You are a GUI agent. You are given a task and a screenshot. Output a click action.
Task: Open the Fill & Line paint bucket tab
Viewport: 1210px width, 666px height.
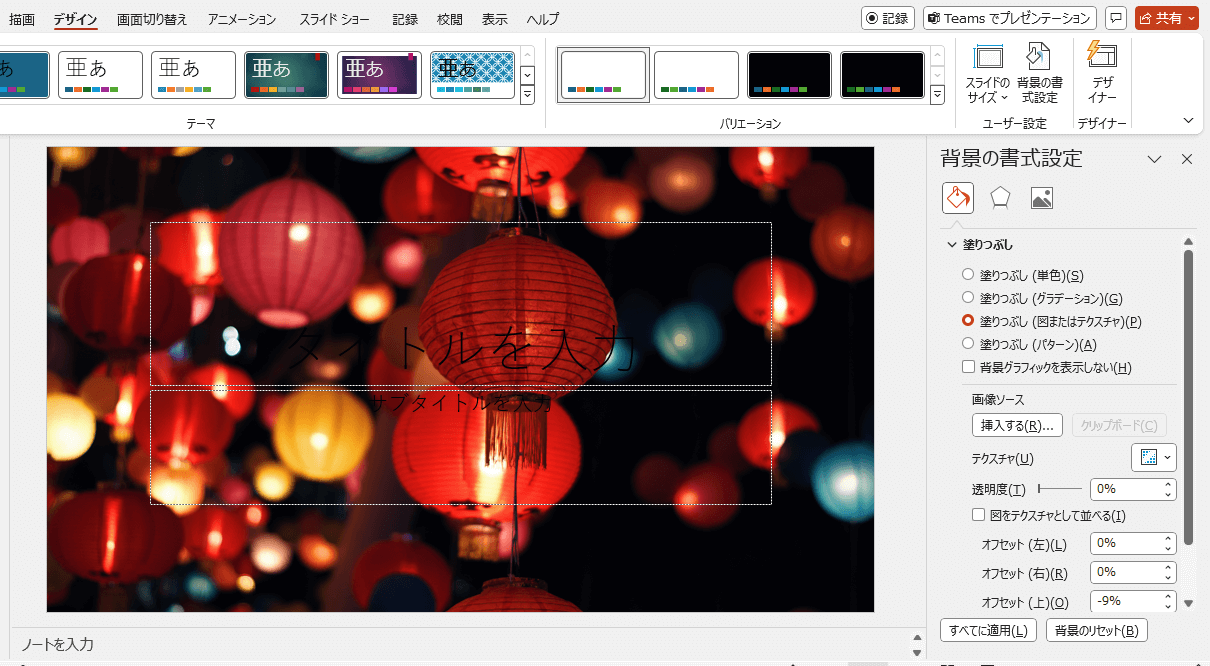click(958, 198)
